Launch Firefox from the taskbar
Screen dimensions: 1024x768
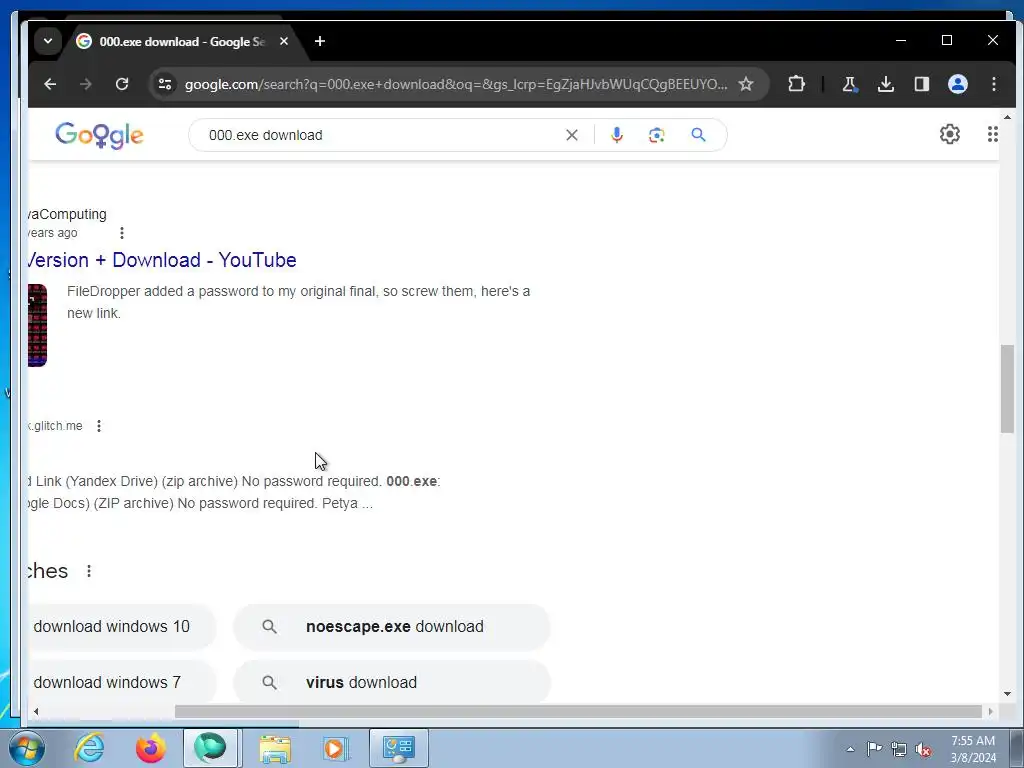151,748
